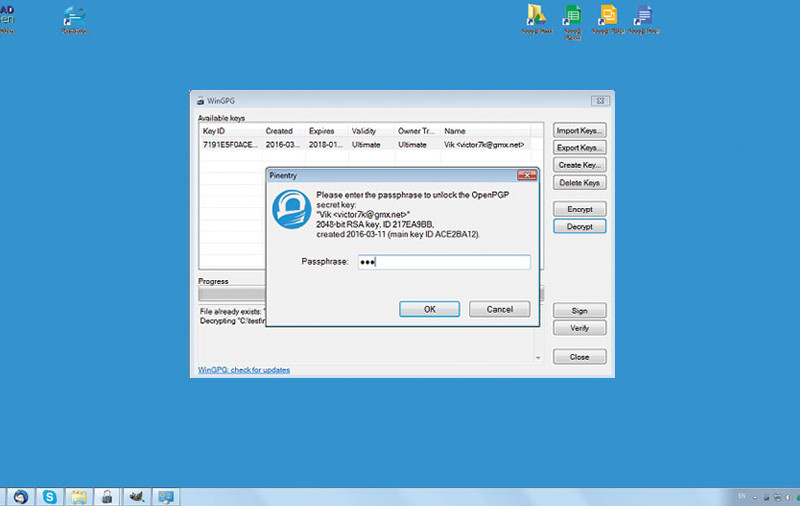Image resolution: width=800 pixels, height=506 pixels.
Task: Click the 2016-03... created date cell
Action: coord(283,145)
